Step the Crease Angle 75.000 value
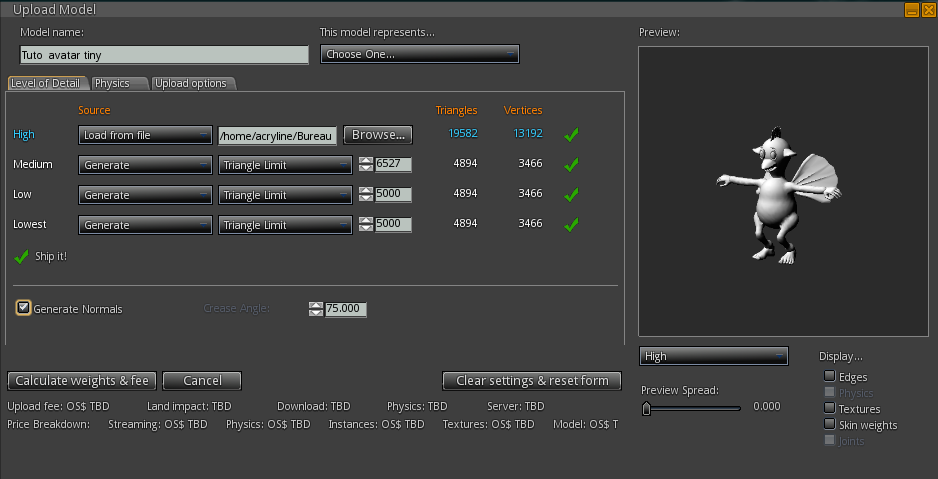Viewport: 938px width, 479px height. click(316, 309)
